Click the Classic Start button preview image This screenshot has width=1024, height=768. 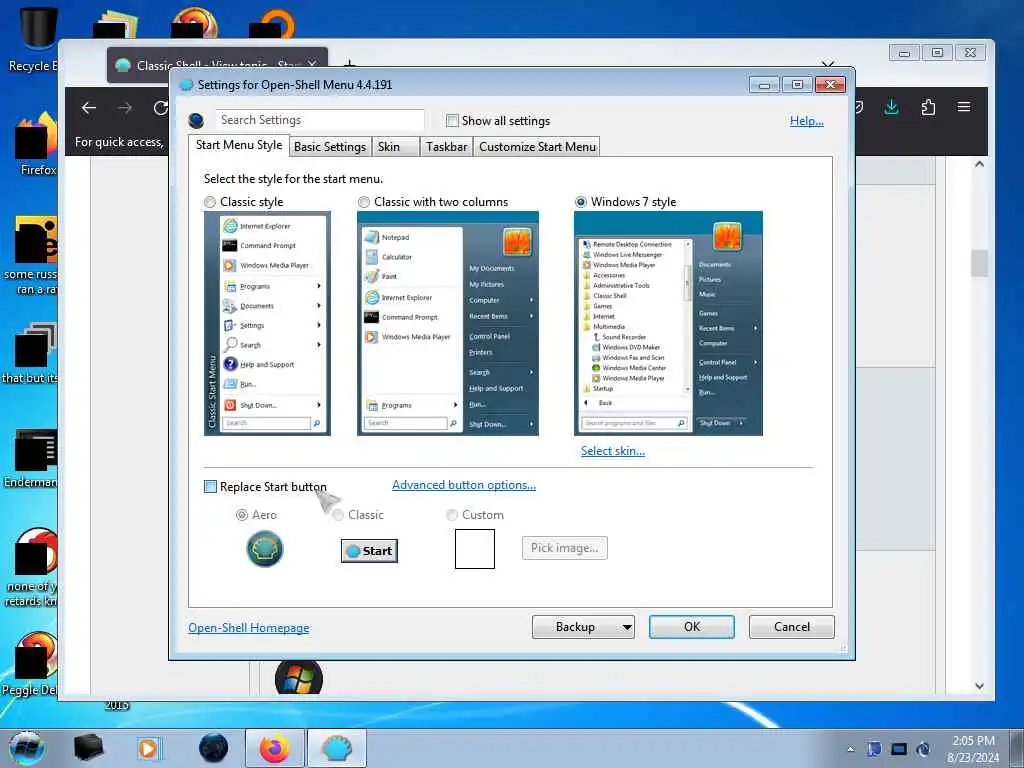(x=369, y=551)
